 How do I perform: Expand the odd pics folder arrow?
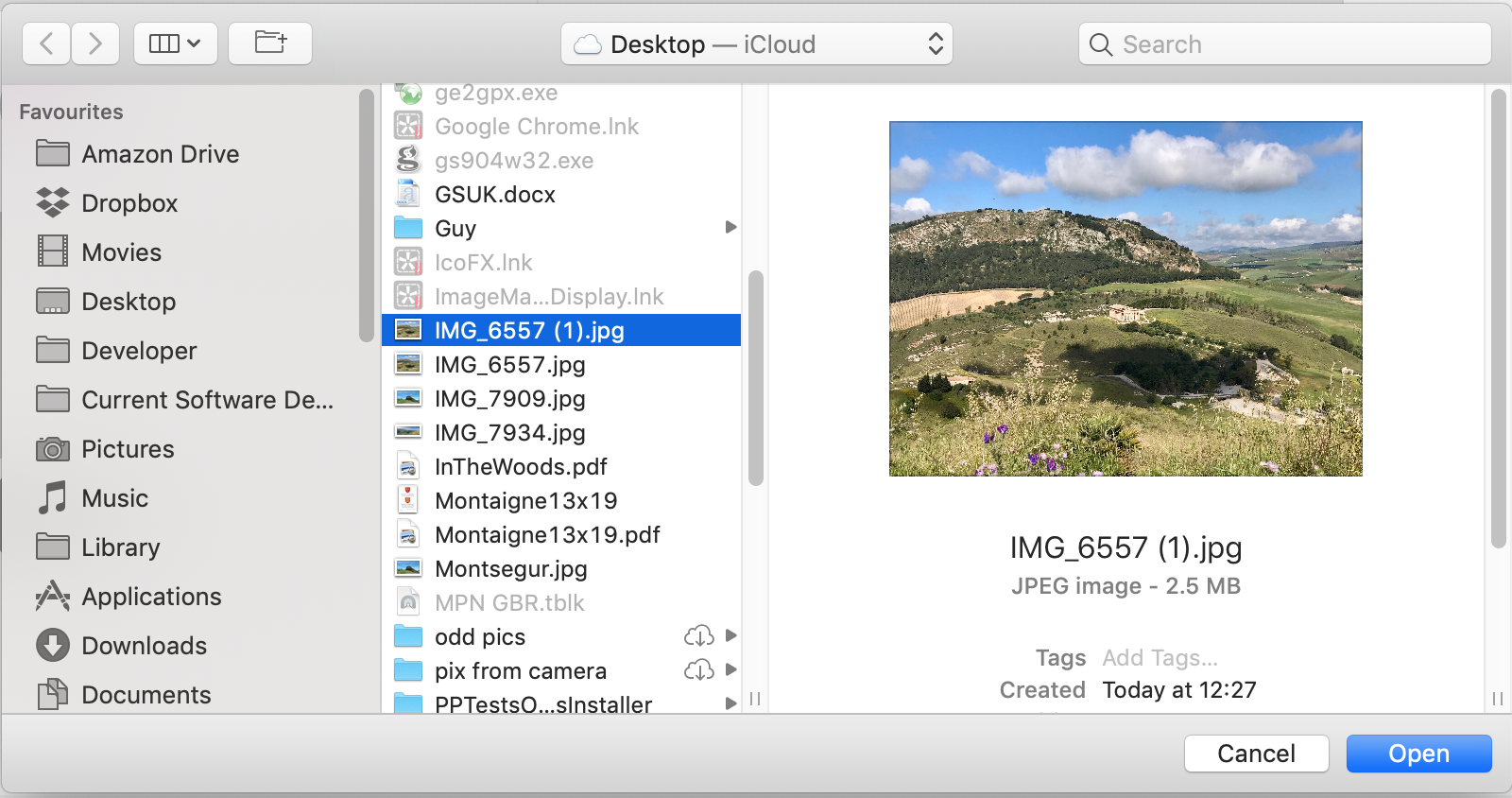(730, 635)
